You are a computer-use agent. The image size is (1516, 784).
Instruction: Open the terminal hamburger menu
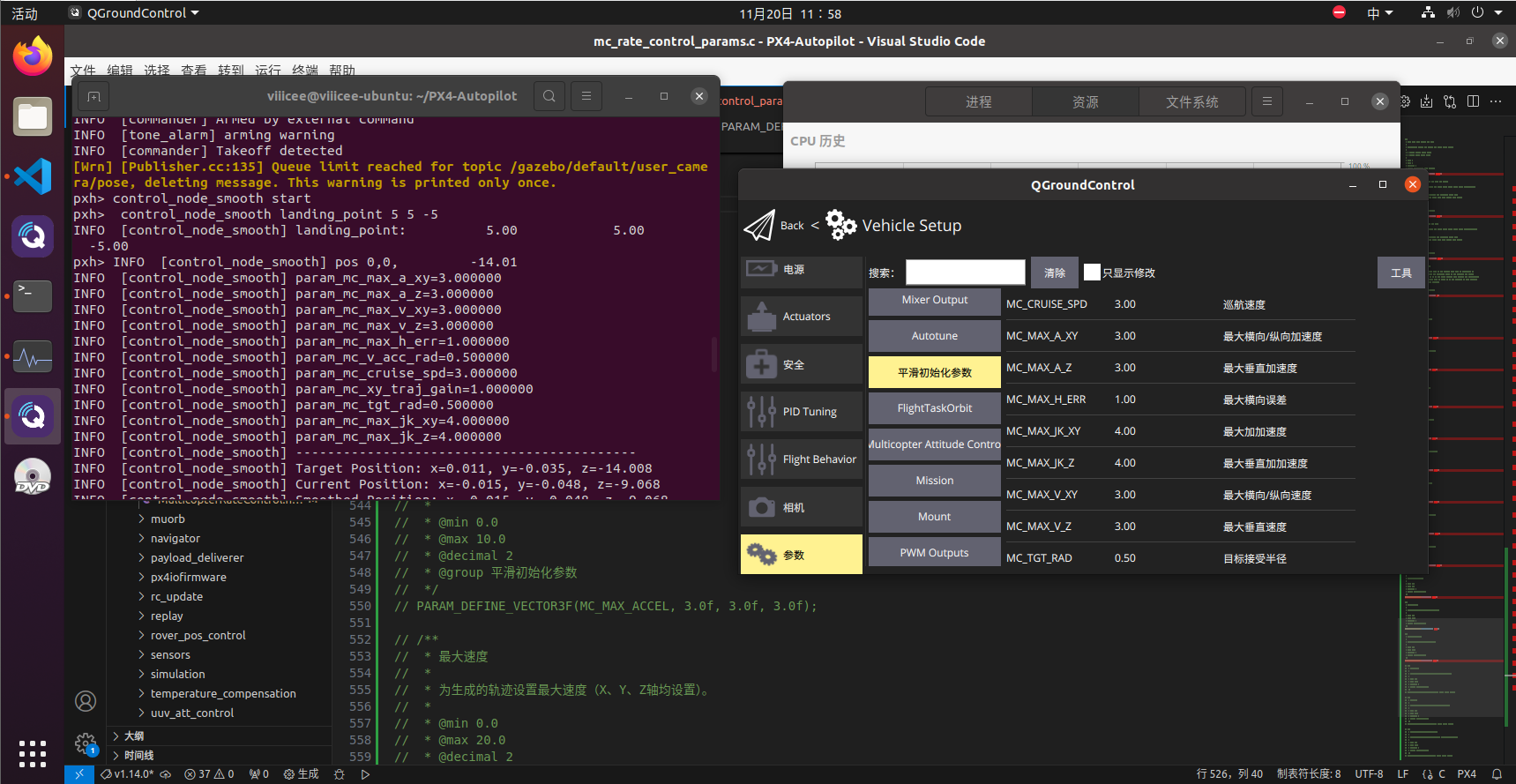click(586, 96)
